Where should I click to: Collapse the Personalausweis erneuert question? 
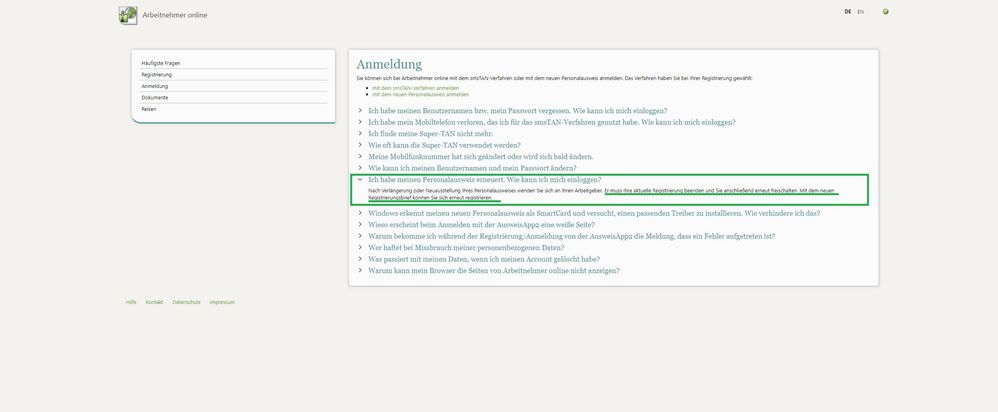pyautogui.click(x=484, y=179)
